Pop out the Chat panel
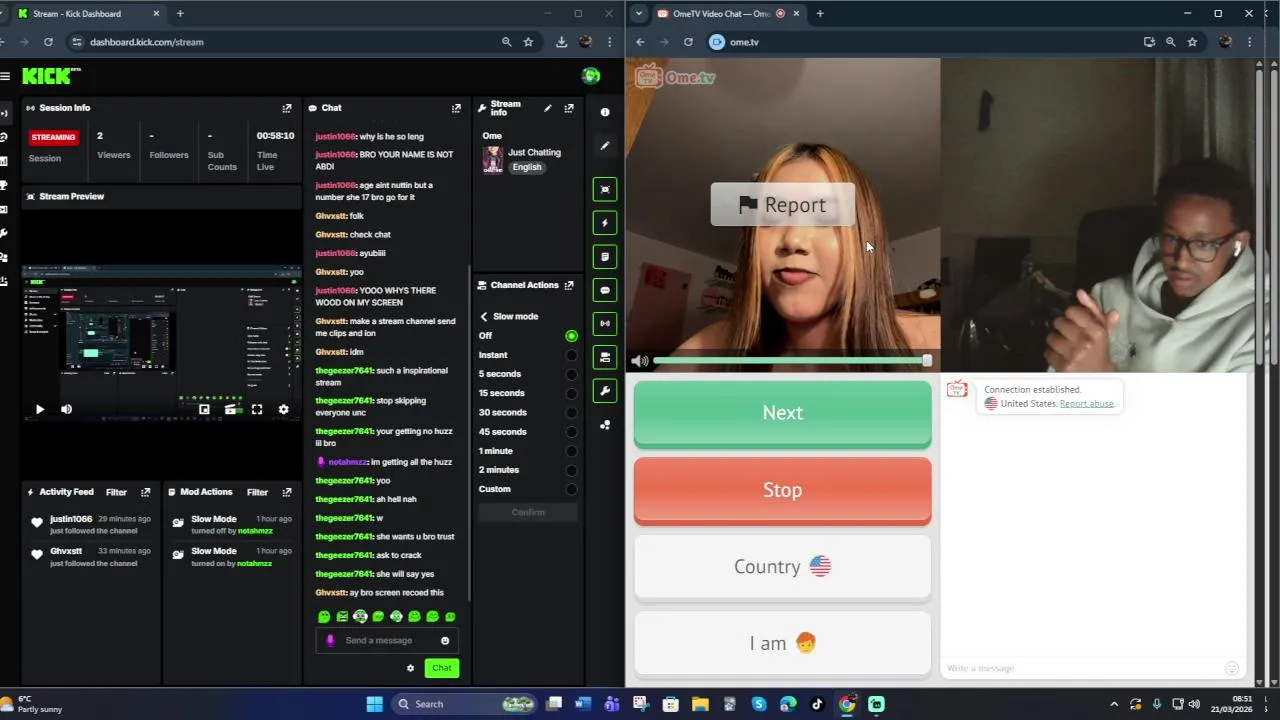The height and width of the screenshot is (720, 1280). pyautogui.click(x=456, y=108)
